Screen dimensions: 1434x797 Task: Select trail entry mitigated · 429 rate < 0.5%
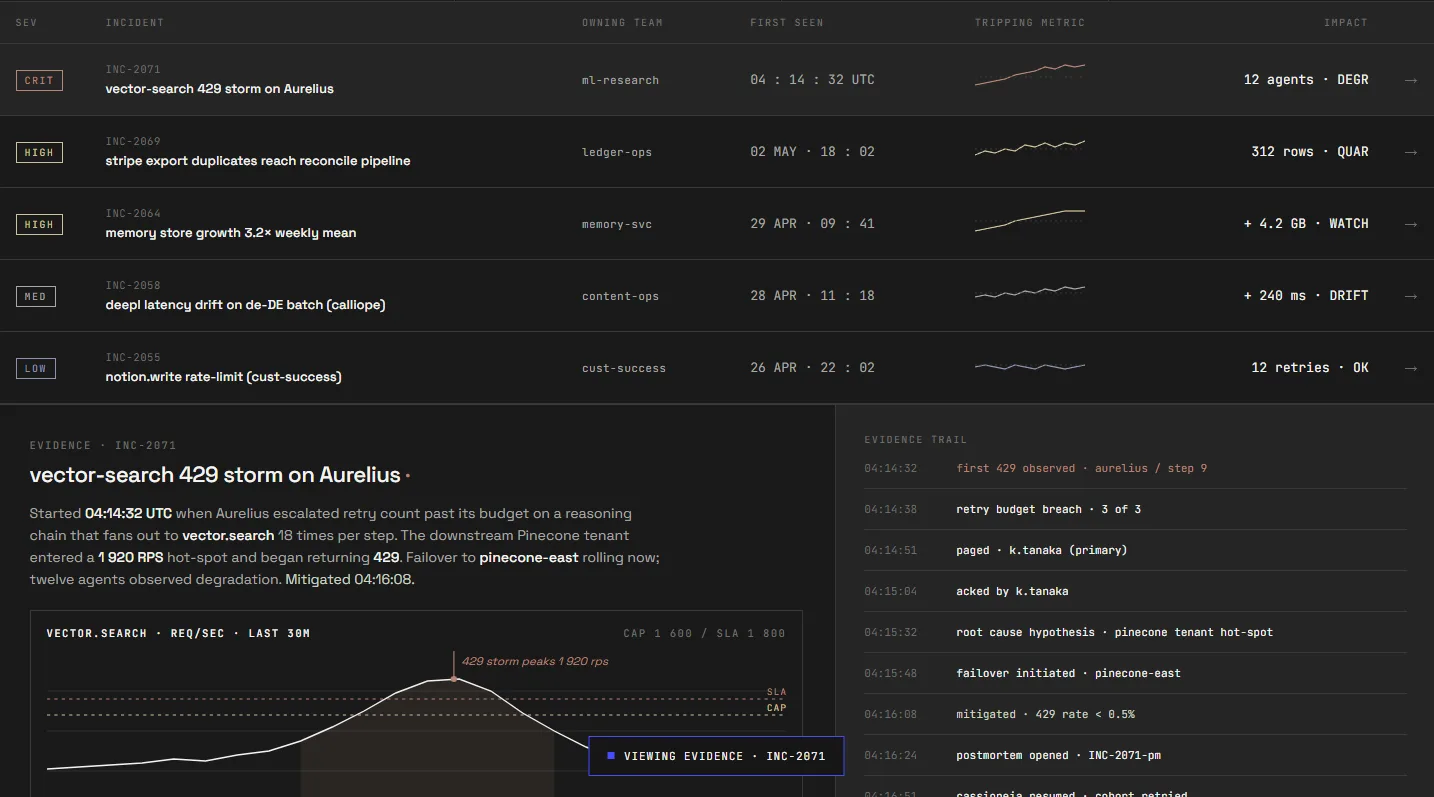[1135, 714]
